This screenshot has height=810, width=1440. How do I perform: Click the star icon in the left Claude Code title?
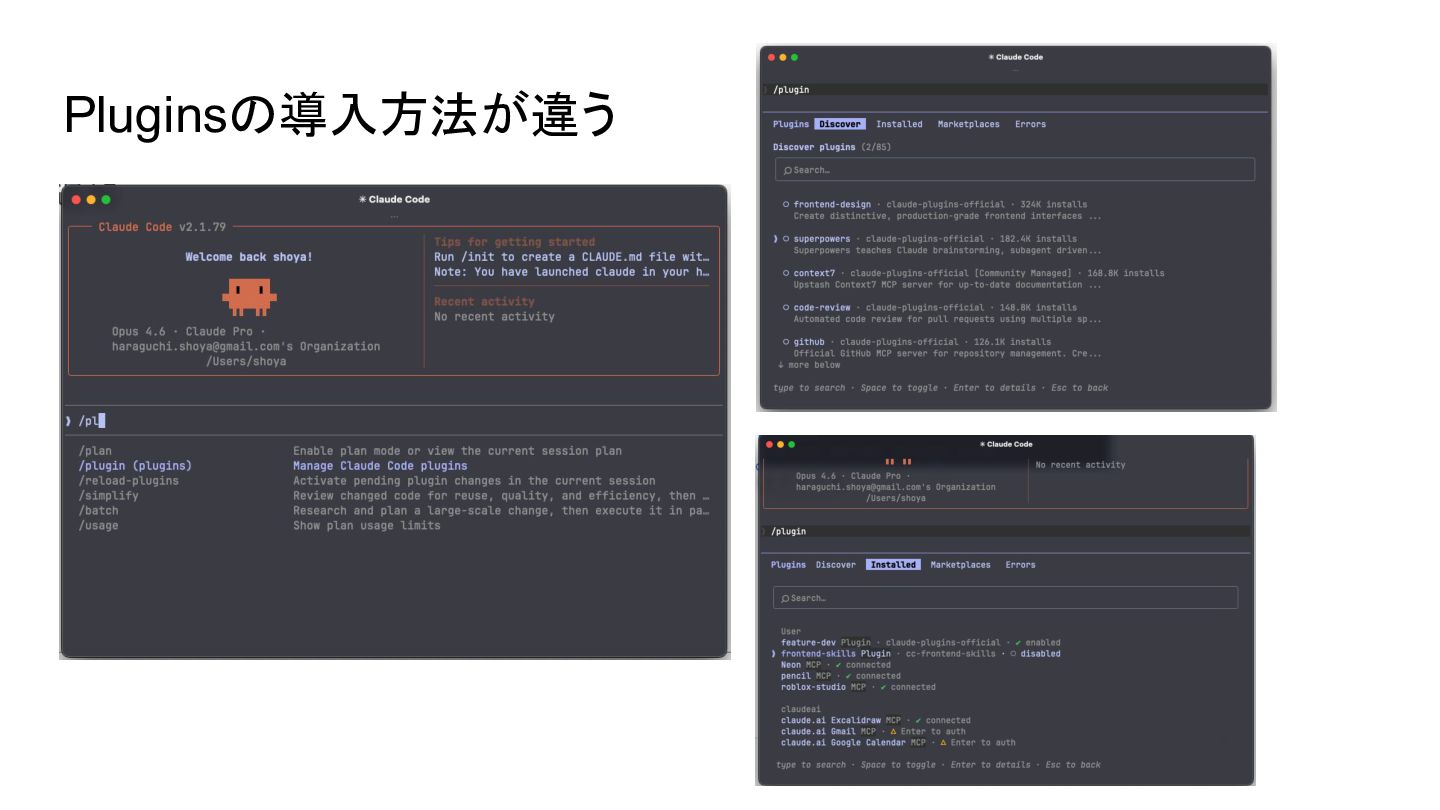click(x=362, y=199)
